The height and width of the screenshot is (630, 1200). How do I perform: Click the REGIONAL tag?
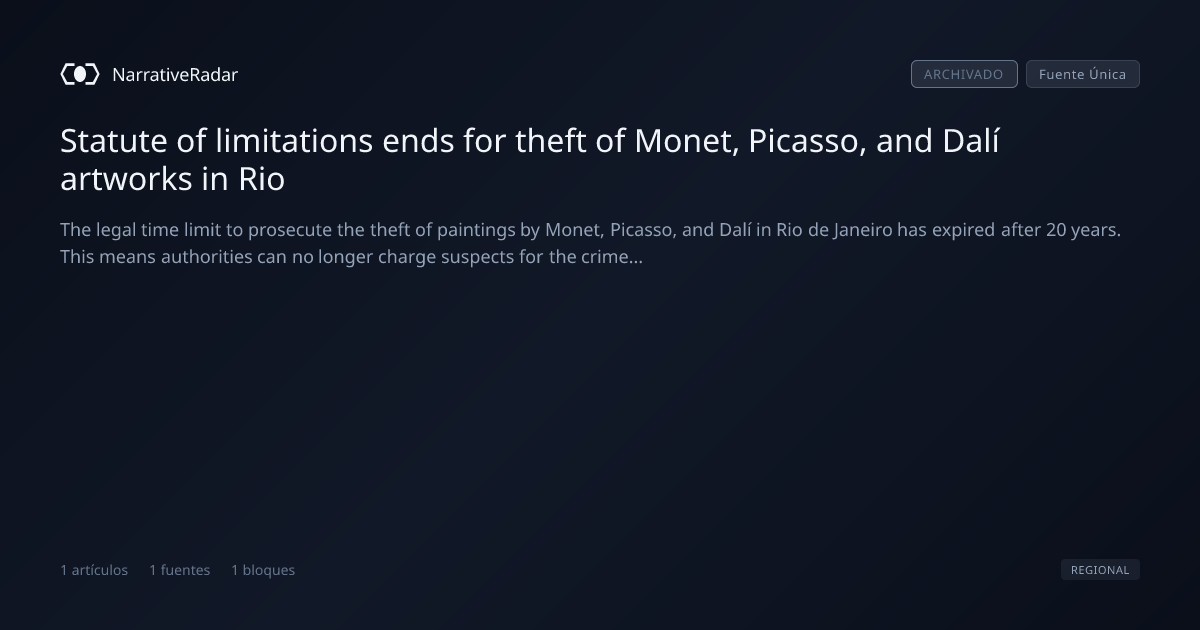1100,570
